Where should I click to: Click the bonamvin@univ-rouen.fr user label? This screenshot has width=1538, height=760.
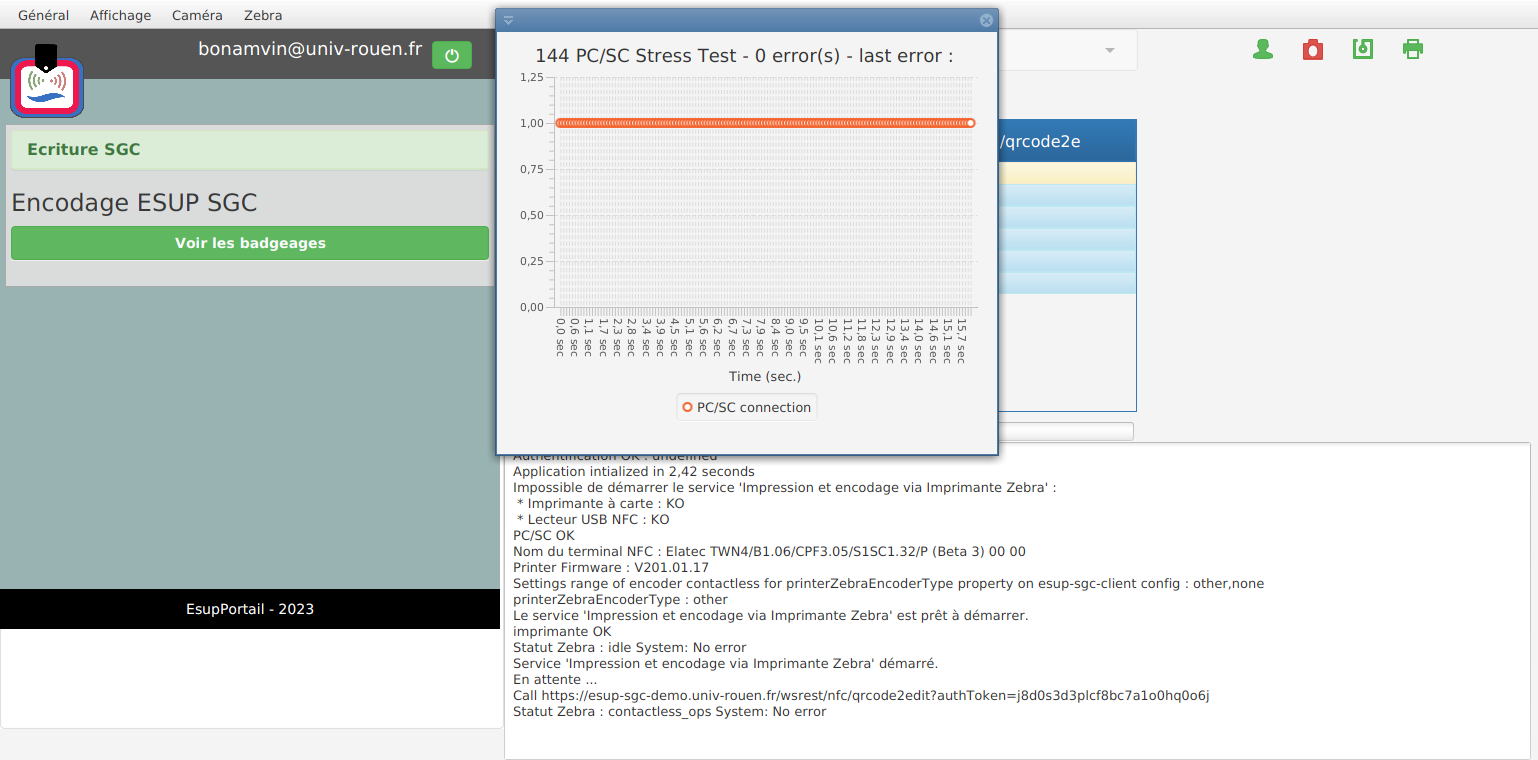pos(310,49)
